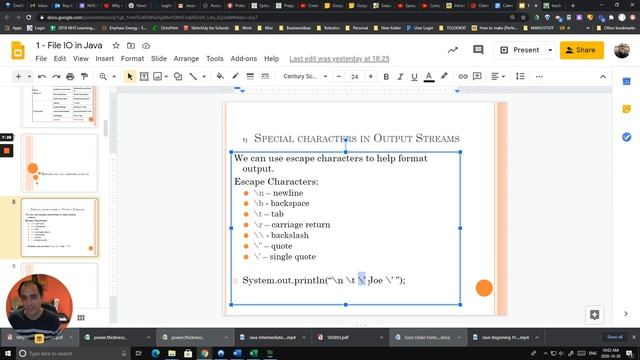This screenshot has height=360, width=640.
Task: Print the presentation with the printer icon
Action: click(70, 76)
